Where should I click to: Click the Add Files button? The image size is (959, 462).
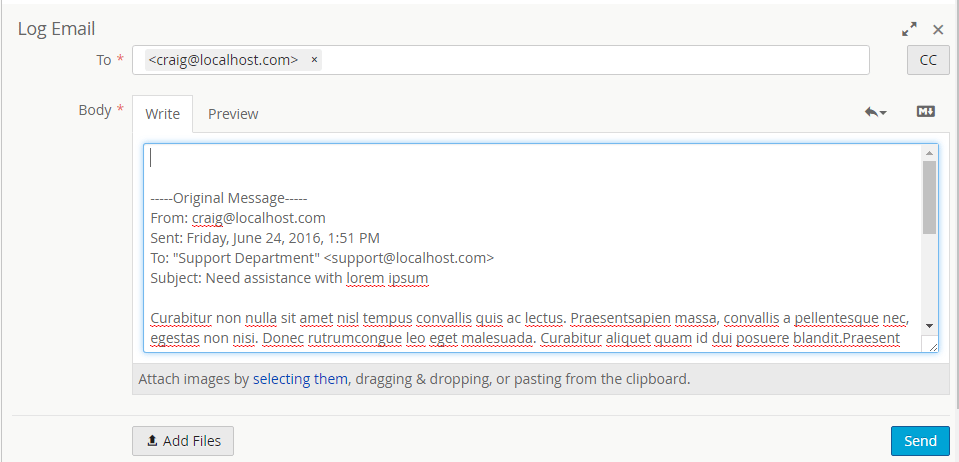183,441
